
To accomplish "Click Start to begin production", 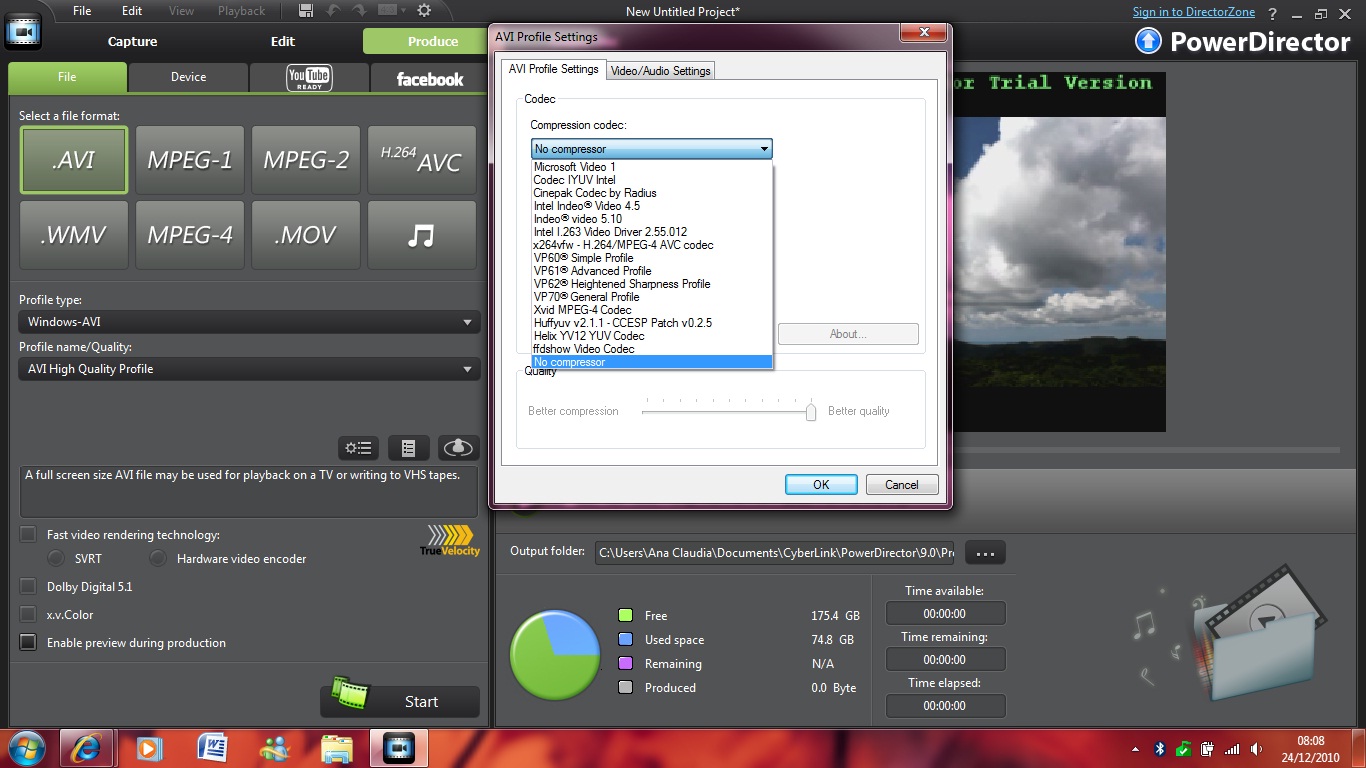I will [x=400, y=701].
